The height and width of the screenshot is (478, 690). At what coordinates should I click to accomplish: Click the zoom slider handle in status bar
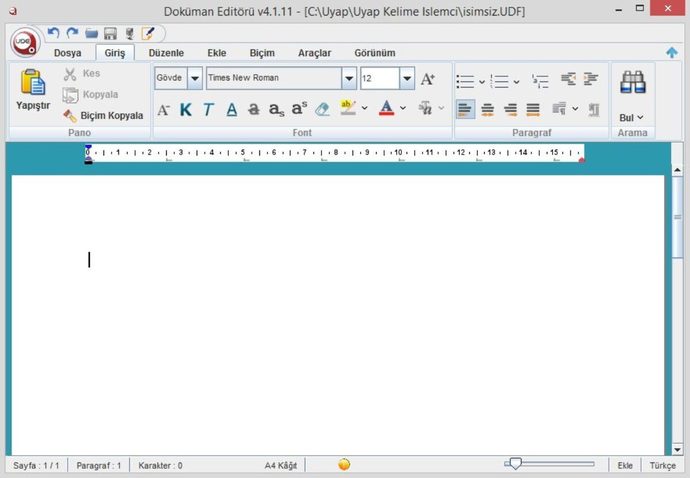pyautogui.click(x=515, y=463)
